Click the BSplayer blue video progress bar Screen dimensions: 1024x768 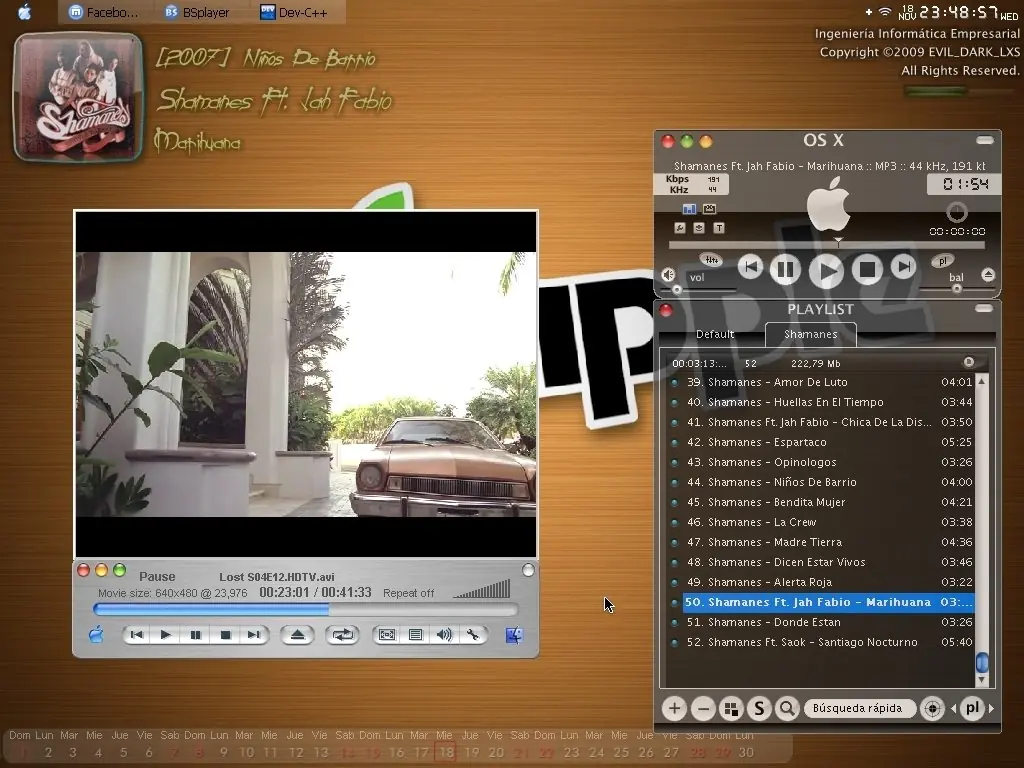coord(306,609)
